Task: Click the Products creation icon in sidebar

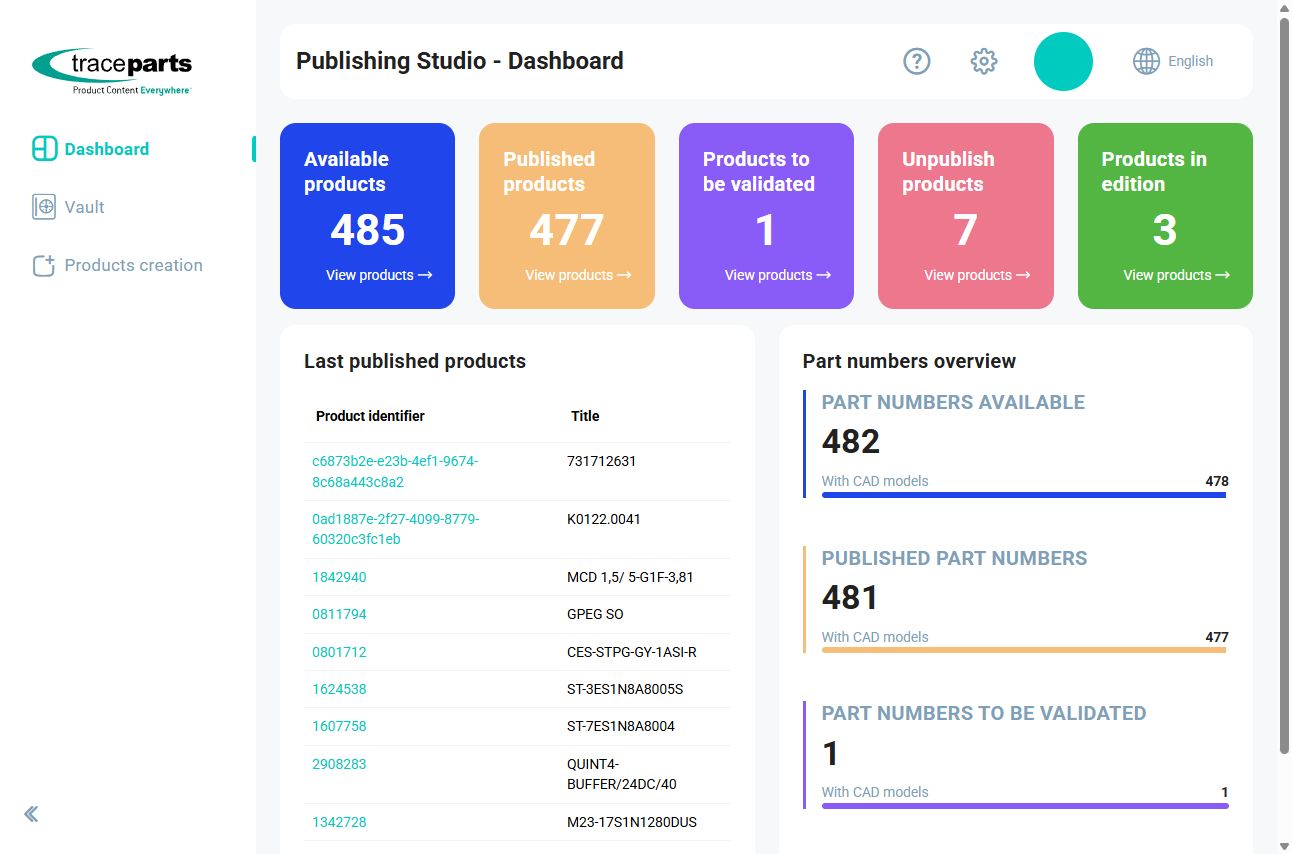Action: 44,265
